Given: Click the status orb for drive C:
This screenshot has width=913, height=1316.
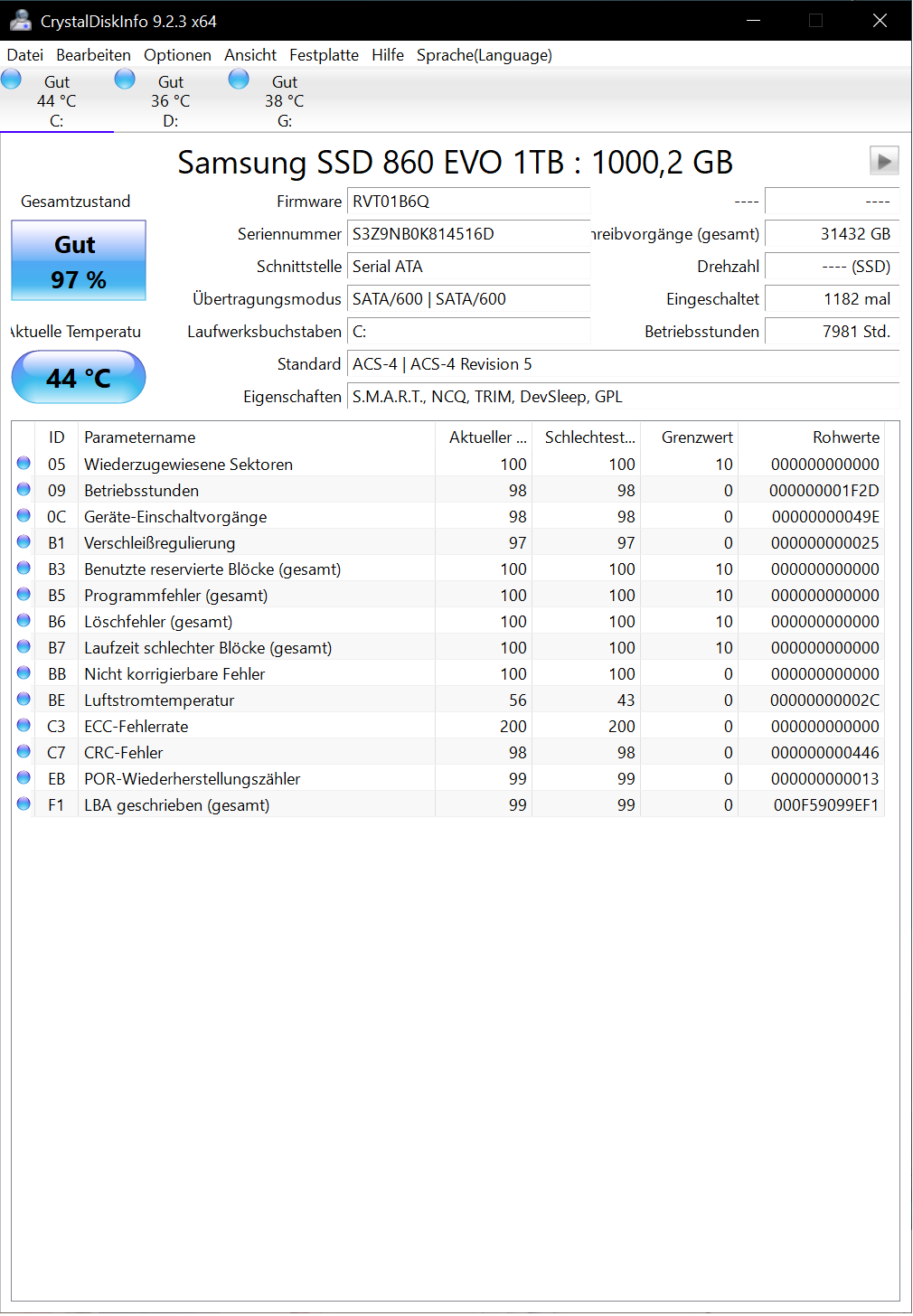Looking at the screenshot, I should point(11,80).
